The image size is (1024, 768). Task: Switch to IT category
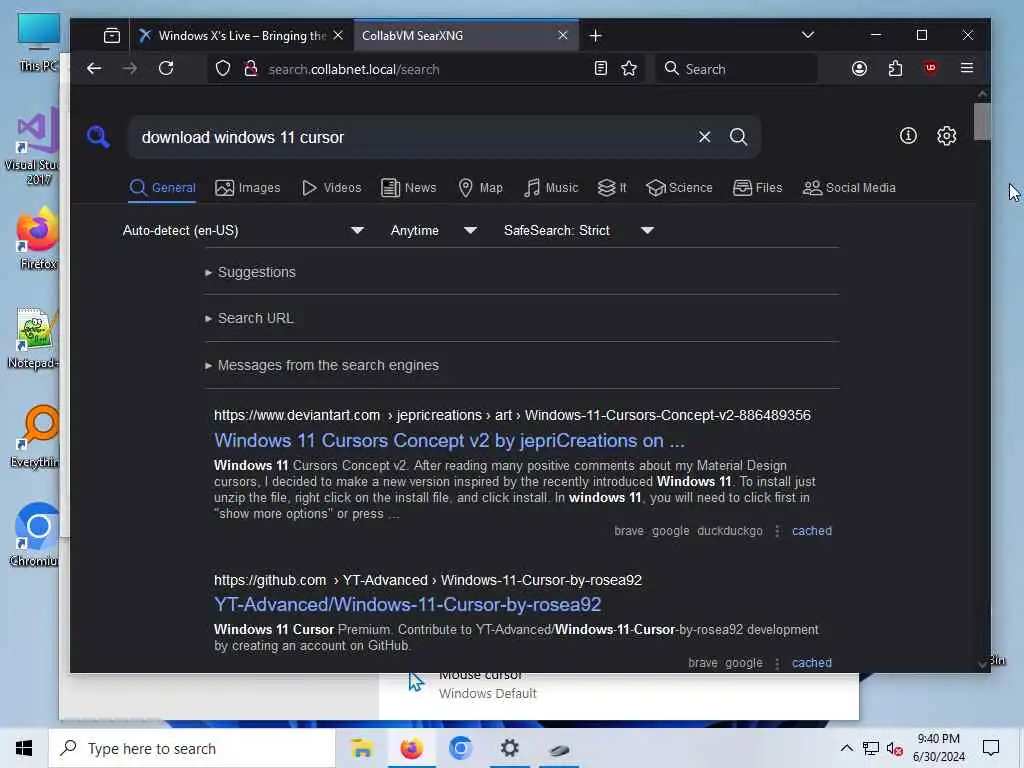612,188
